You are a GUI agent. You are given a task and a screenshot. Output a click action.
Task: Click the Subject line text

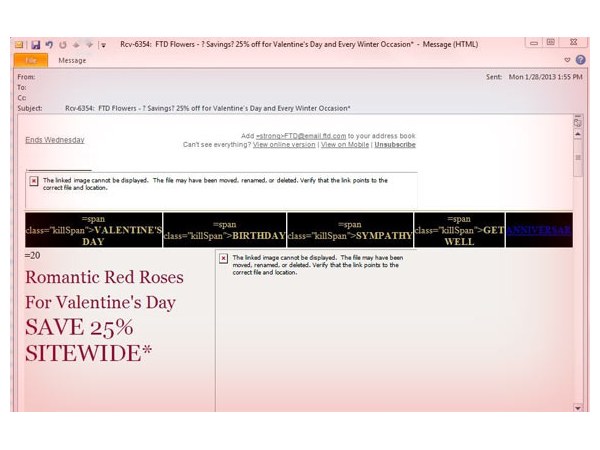point(208,108)
